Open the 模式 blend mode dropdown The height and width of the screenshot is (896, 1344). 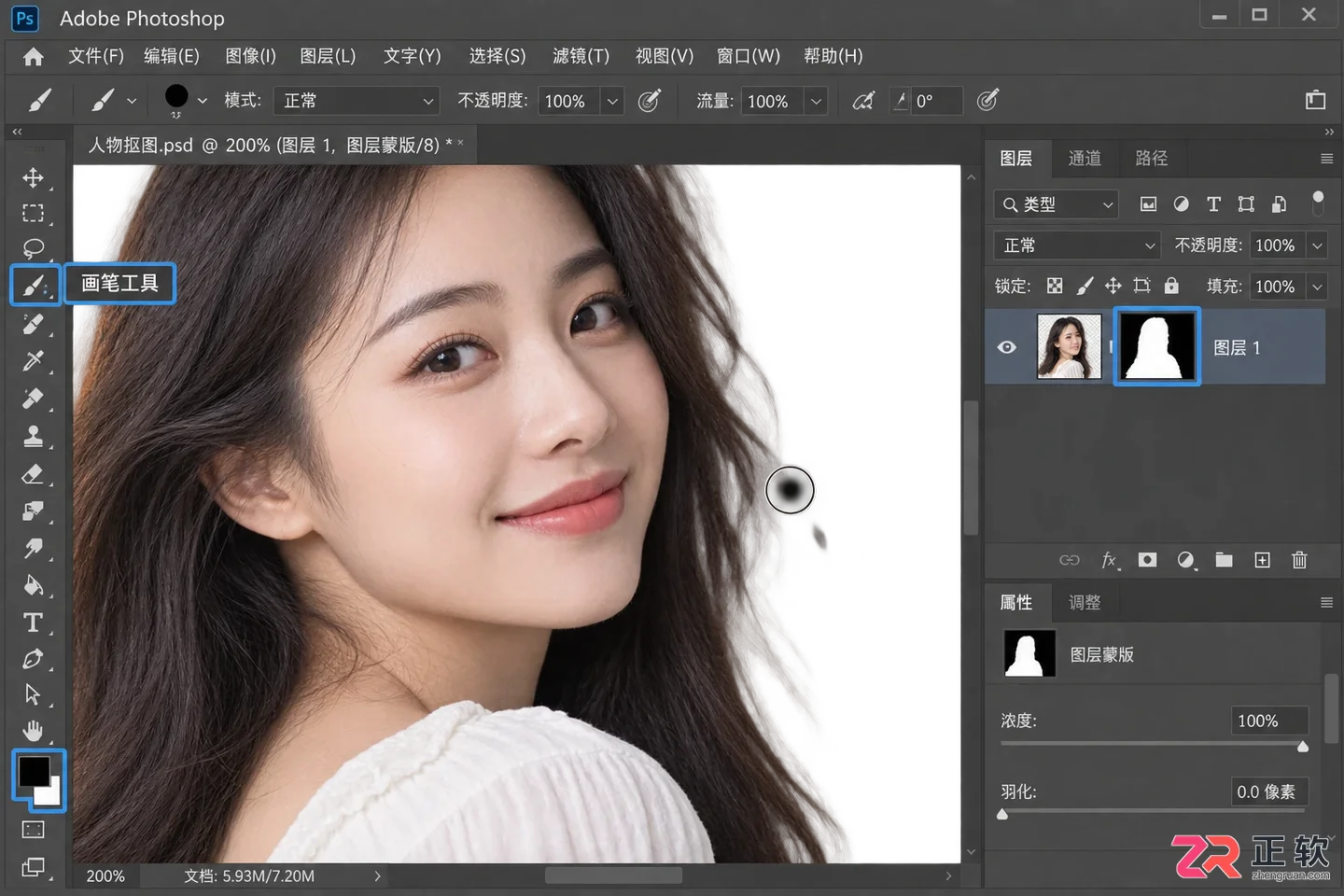pyautogui.click(x=356, y=101)
